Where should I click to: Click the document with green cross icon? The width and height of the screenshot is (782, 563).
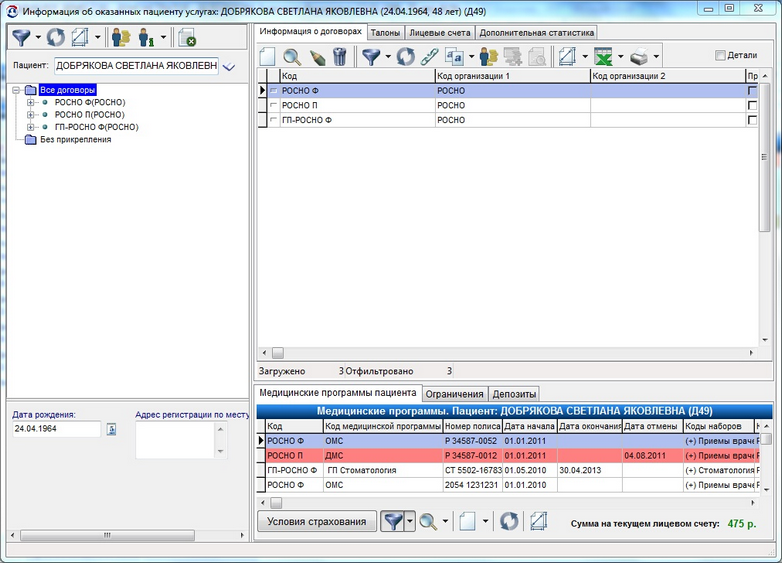click(187, 37)
